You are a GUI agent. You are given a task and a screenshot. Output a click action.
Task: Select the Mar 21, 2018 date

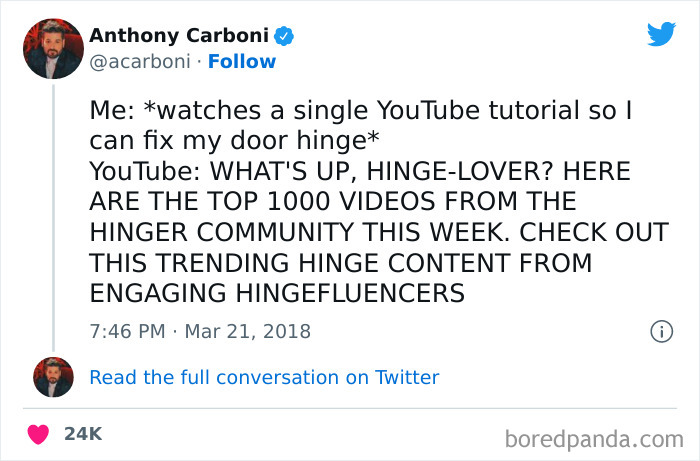click(x=247, y=331)
